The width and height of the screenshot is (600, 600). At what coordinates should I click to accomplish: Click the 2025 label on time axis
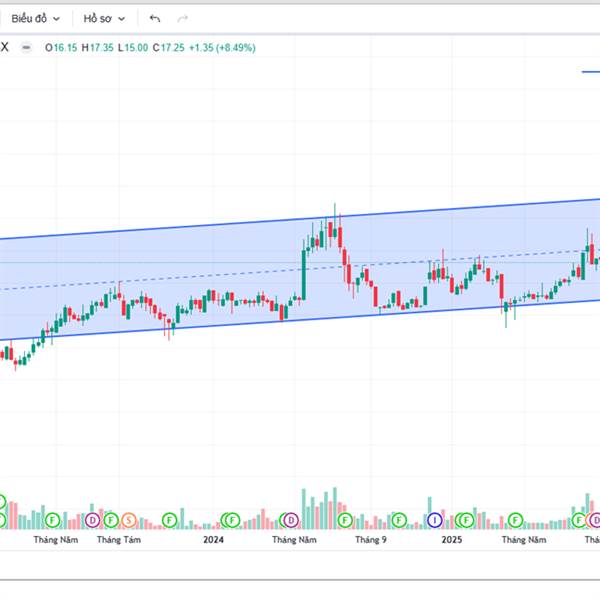(452, 540)
